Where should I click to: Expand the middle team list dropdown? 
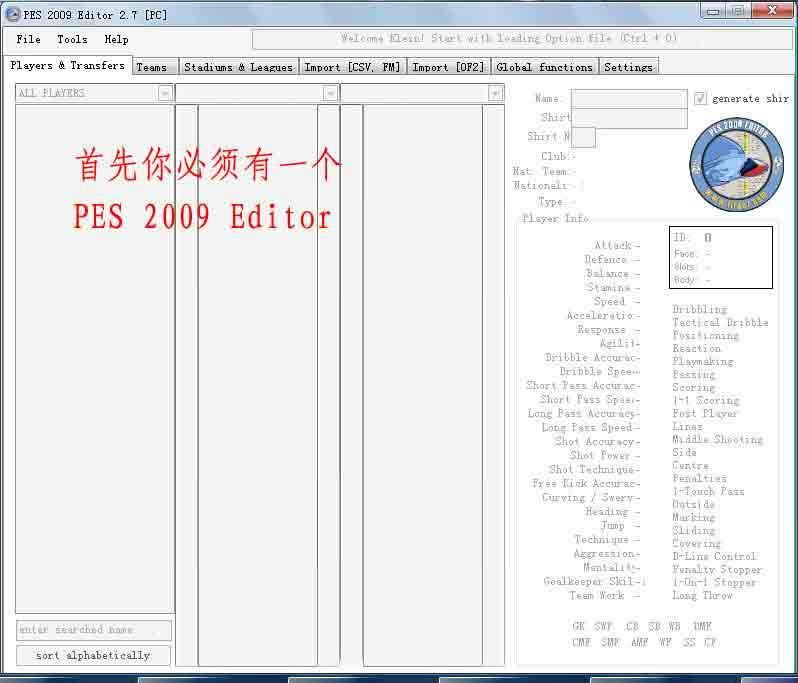(330, 93)
